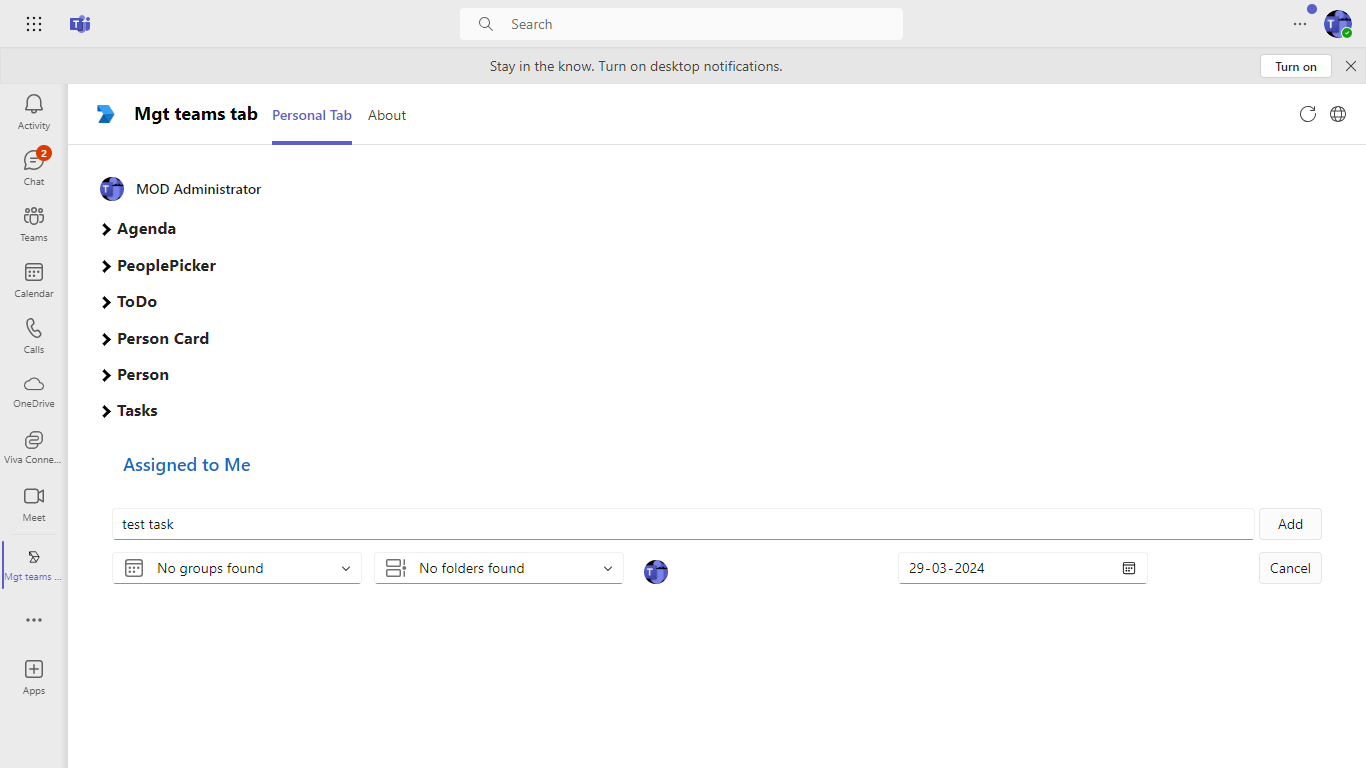Click the Stay in the know notification text
Viewport: 1366px width, 768px height.
(636, 66)
